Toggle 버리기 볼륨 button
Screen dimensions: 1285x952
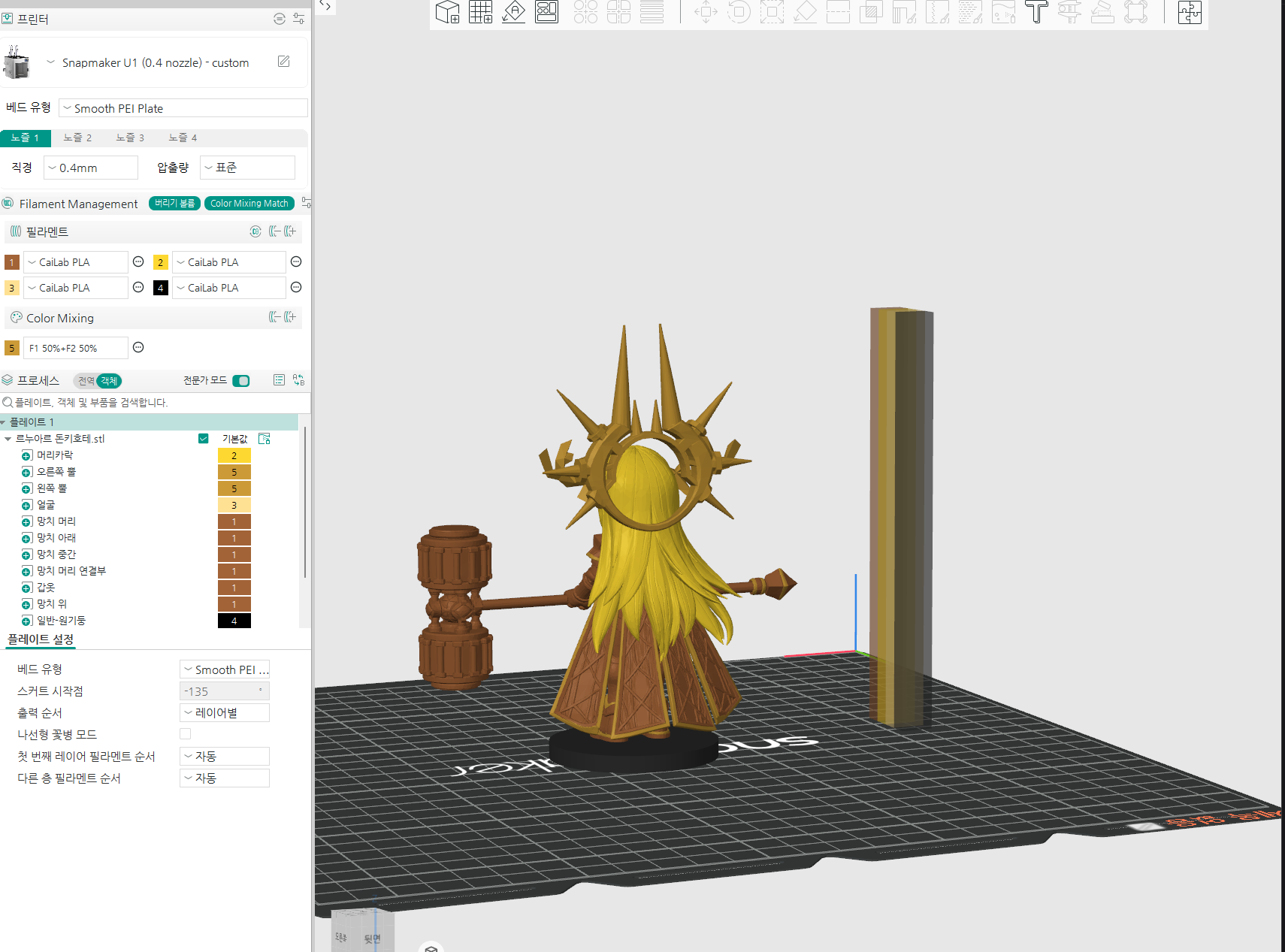point(174,204)
